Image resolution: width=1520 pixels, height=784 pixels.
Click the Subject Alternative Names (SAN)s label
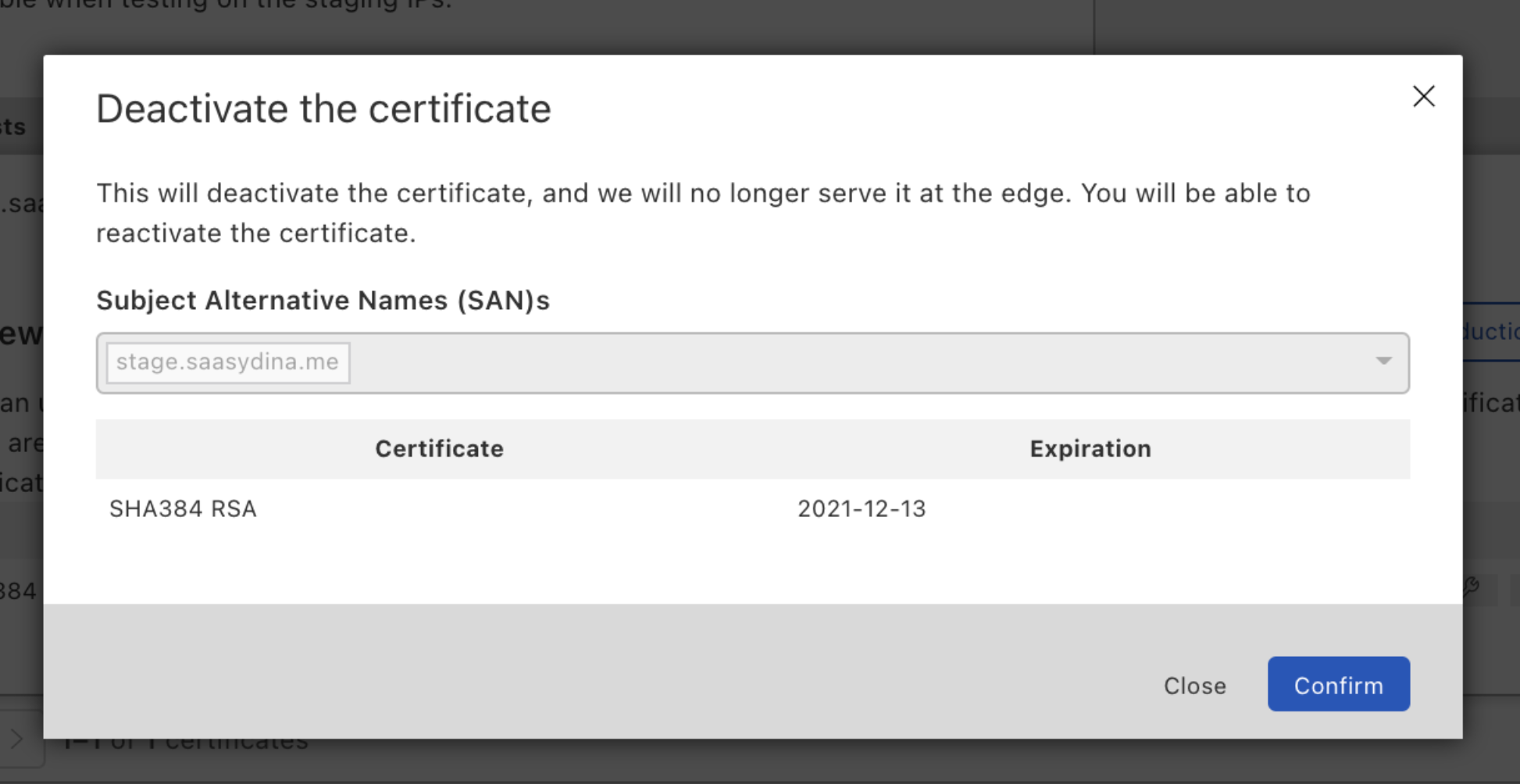pyautogui.click(x=323, y=301)
